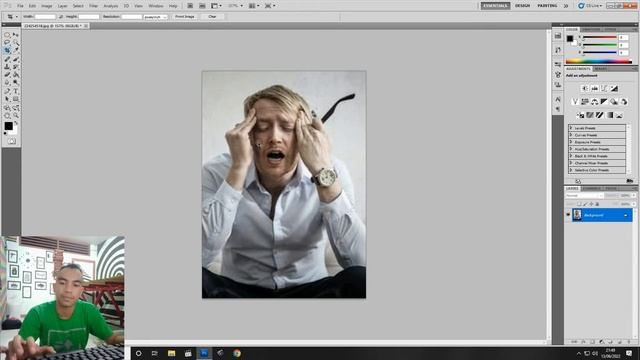Viewport: 640px width, 360px height.
Task: Select the Healing Brush tool
Action: (7, 59)
